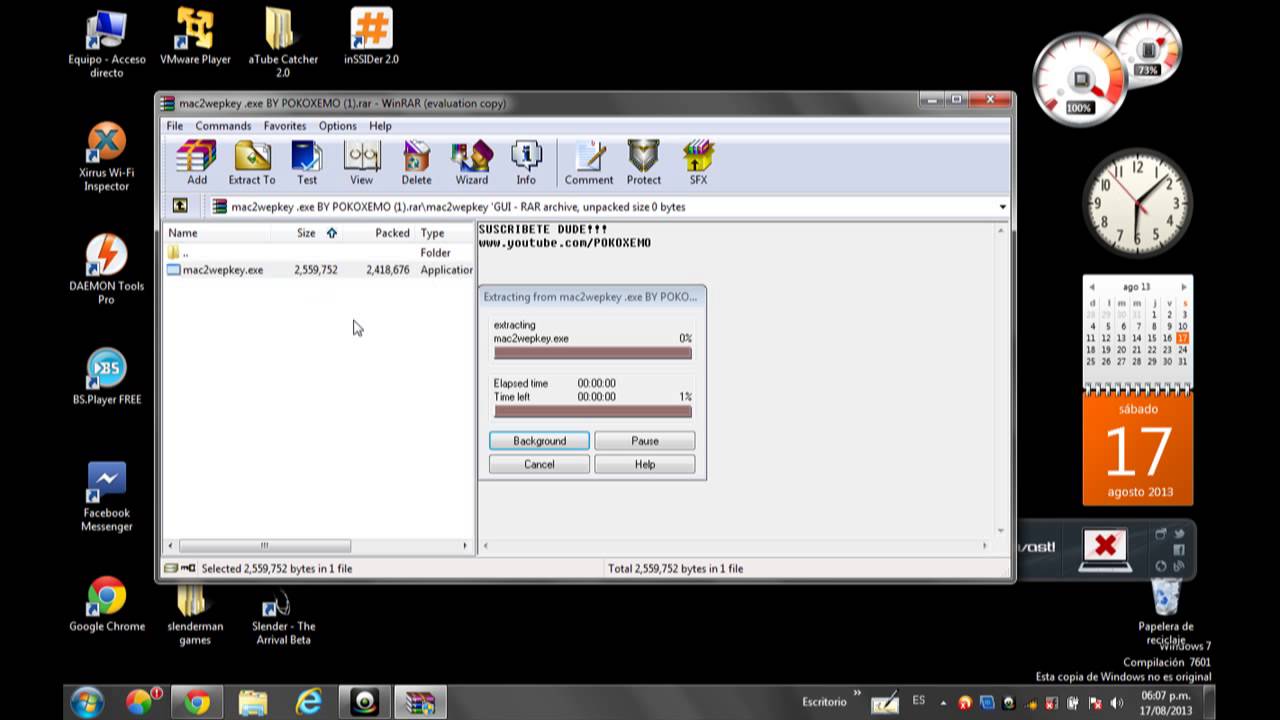This screenshot has width=1280, height=720.
Task: Select the slenderman games folder icon
Action: point(195,616)
